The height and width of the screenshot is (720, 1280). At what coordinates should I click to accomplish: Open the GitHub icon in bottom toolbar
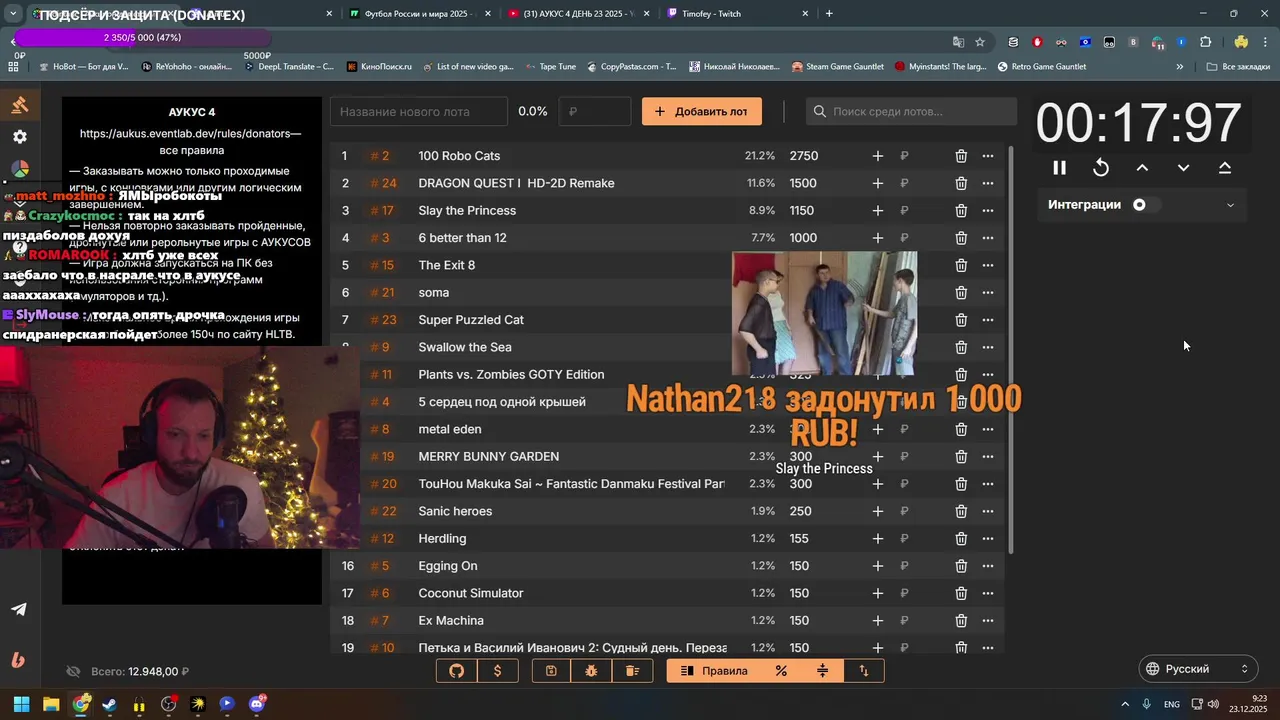pyautogui.click(x=457, y=671)
